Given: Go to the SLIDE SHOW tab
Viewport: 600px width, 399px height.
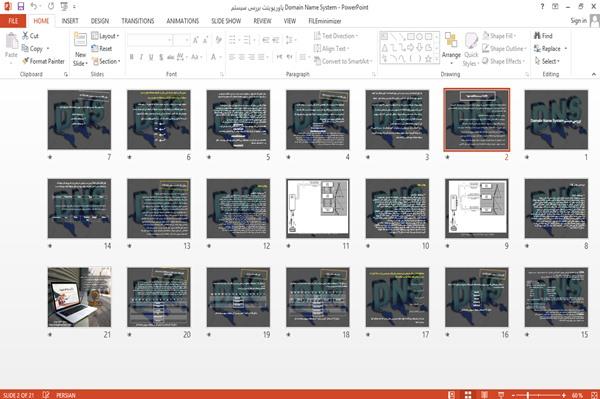Looking at the screenshot, I should (226, 21).
